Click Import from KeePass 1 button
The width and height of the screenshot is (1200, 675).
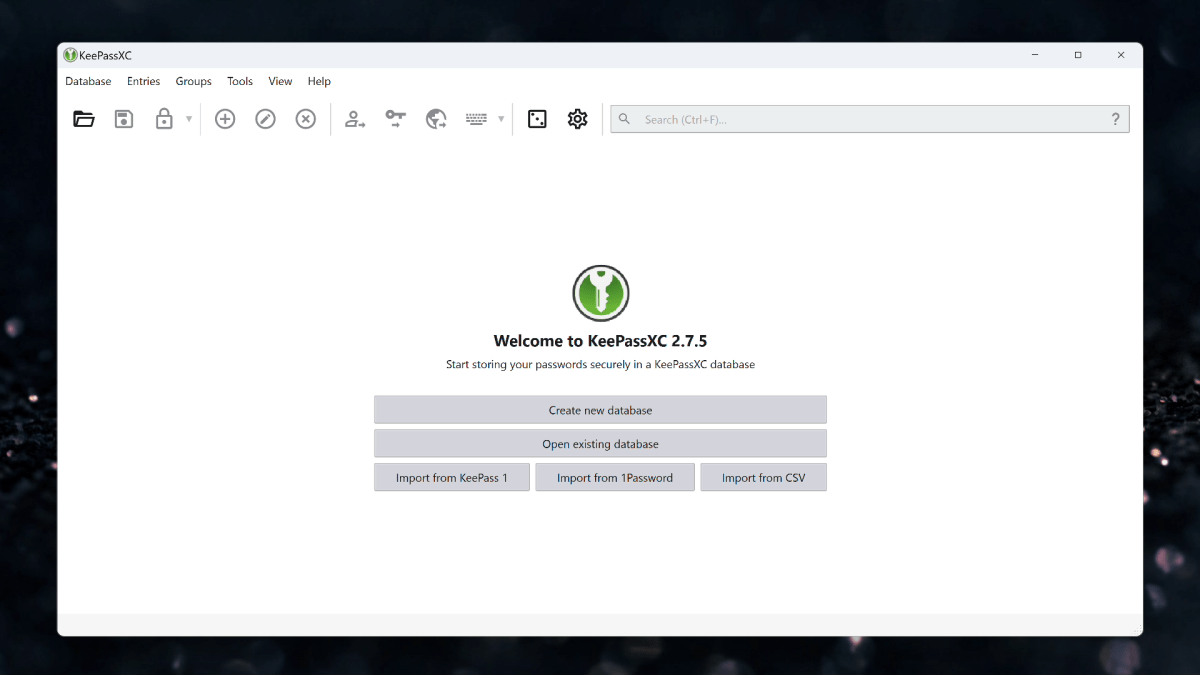pyautogui.click(x=452, y=478)
